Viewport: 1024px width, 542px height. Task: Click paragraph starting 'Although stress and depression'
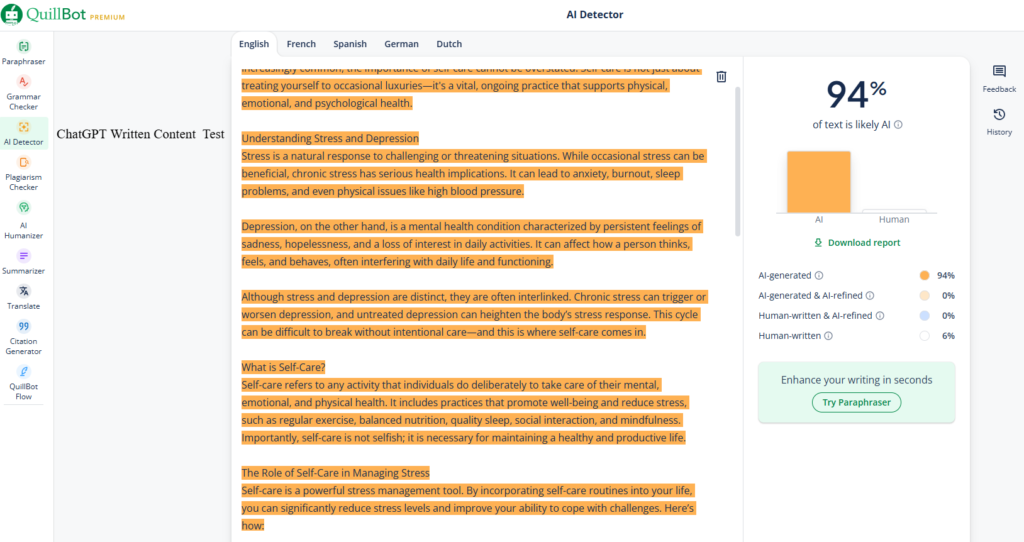pyautogui.click(x=473, y=315)
